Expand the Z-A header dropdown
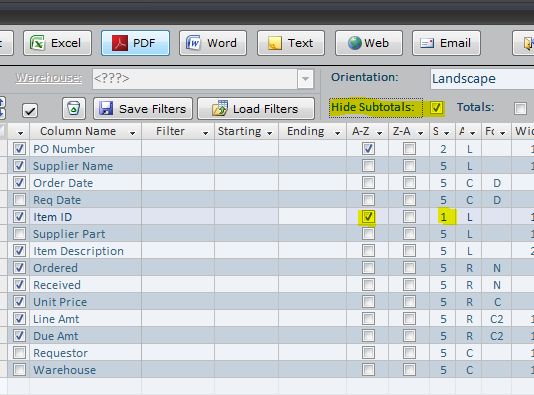This screenshot has width=534, height=395. 421,133
